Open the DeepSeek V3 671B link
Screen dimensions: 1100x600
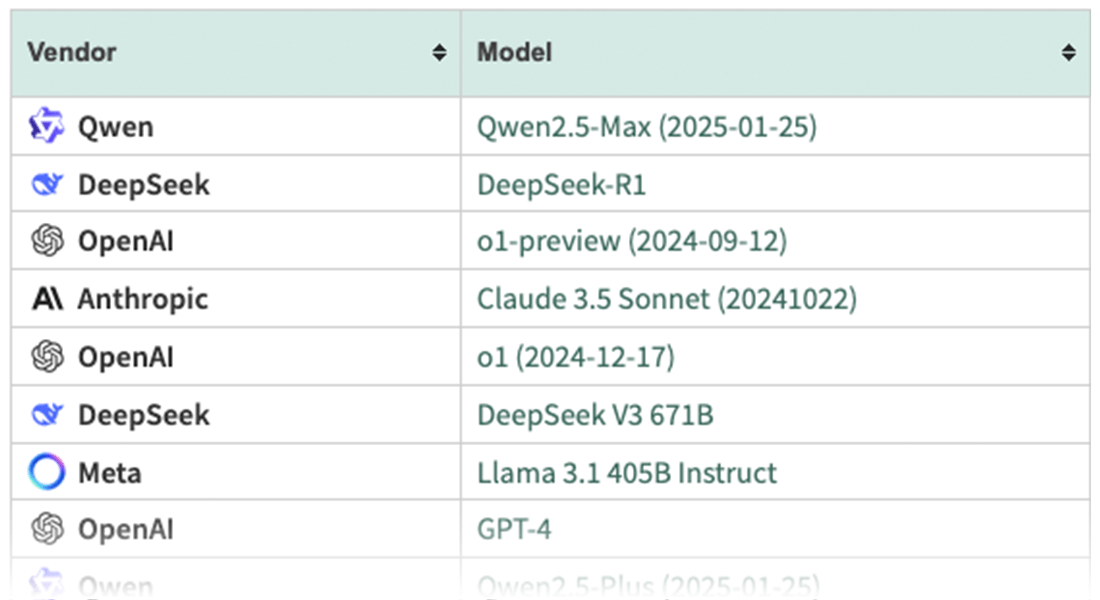pos(595,415)
